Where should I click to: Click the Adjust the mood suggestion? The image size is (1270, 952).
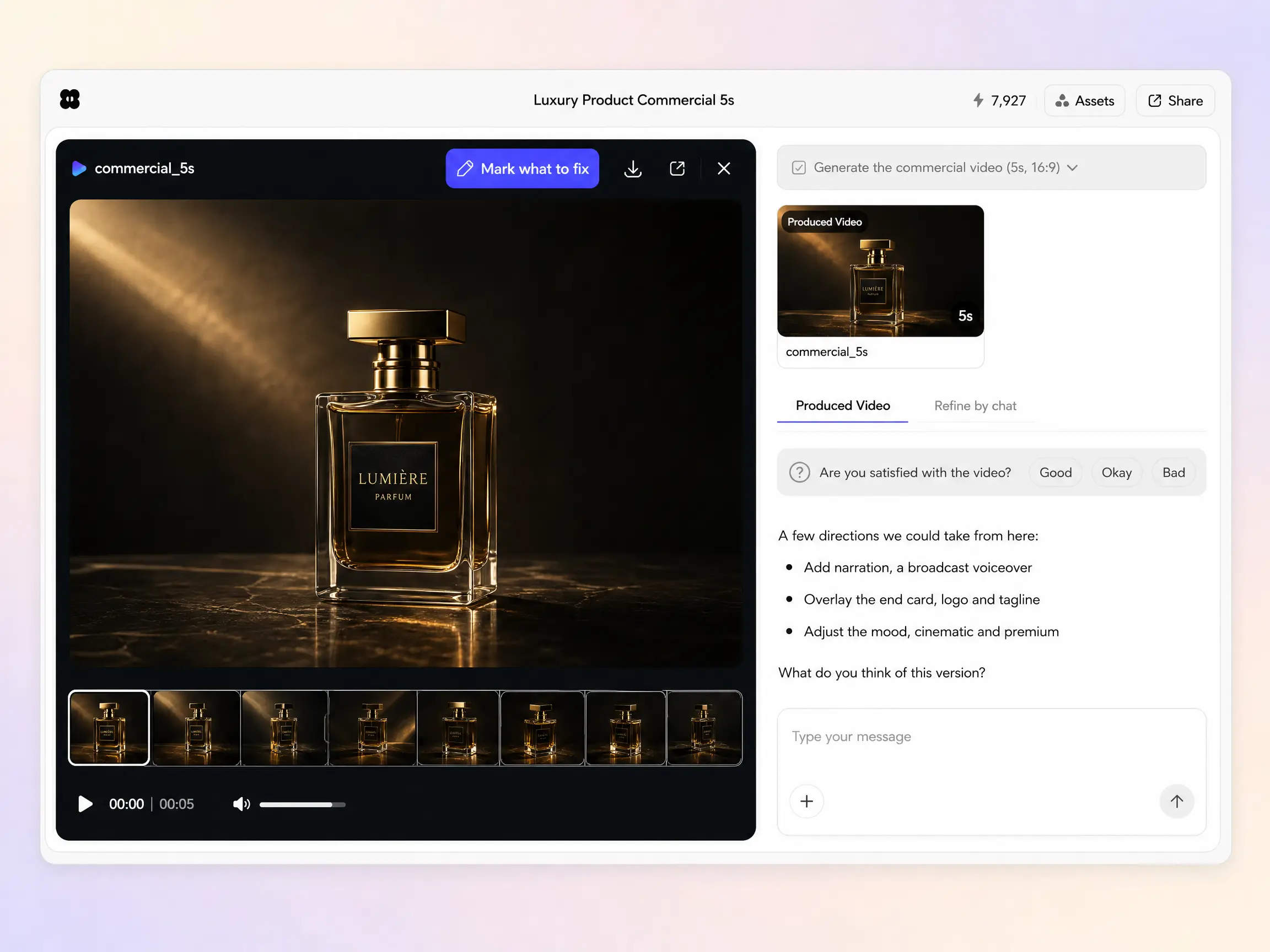(931, 631)
